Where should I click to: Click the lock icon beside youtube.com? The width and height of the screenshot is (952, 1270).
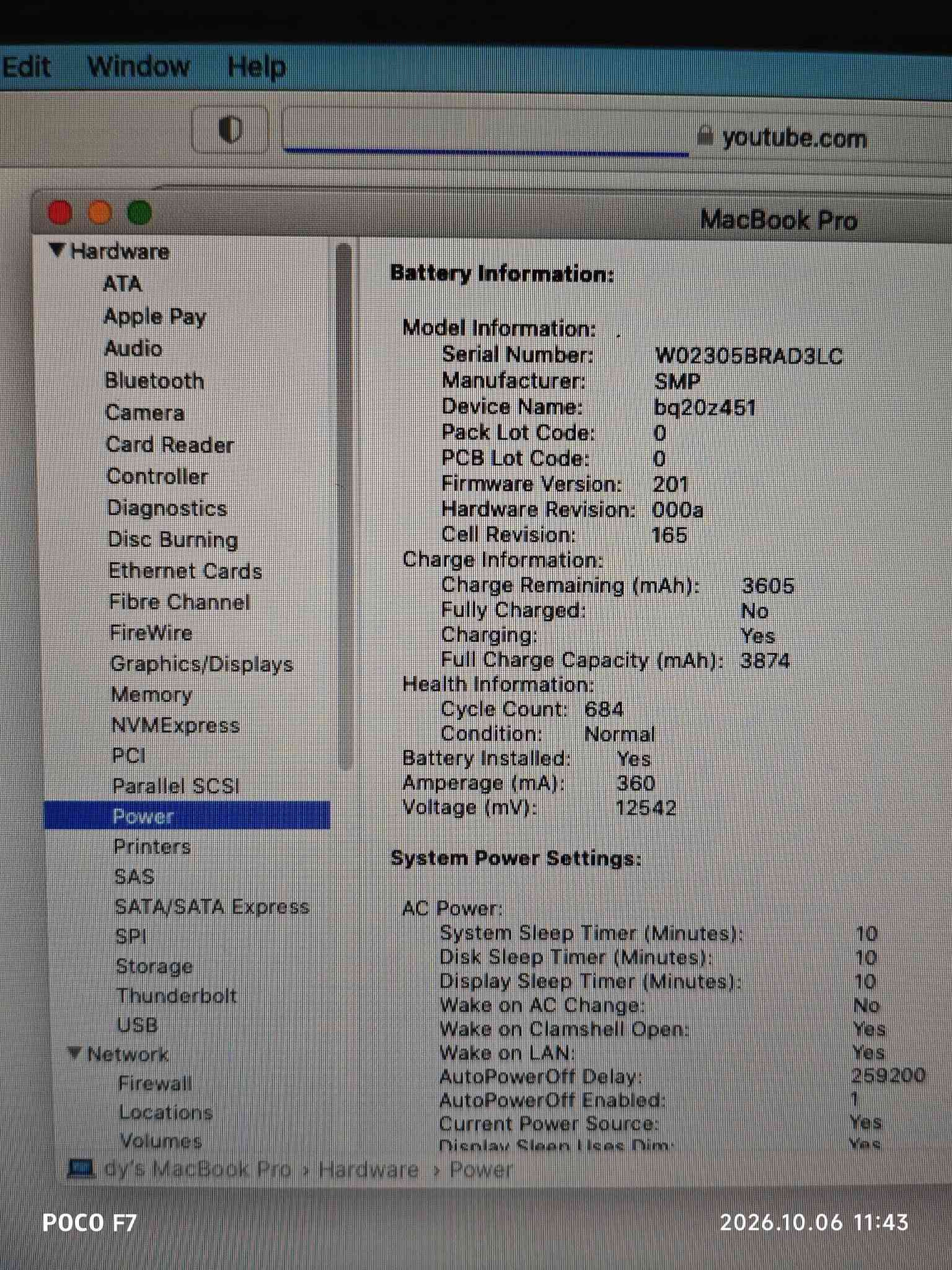coord(705,135)
